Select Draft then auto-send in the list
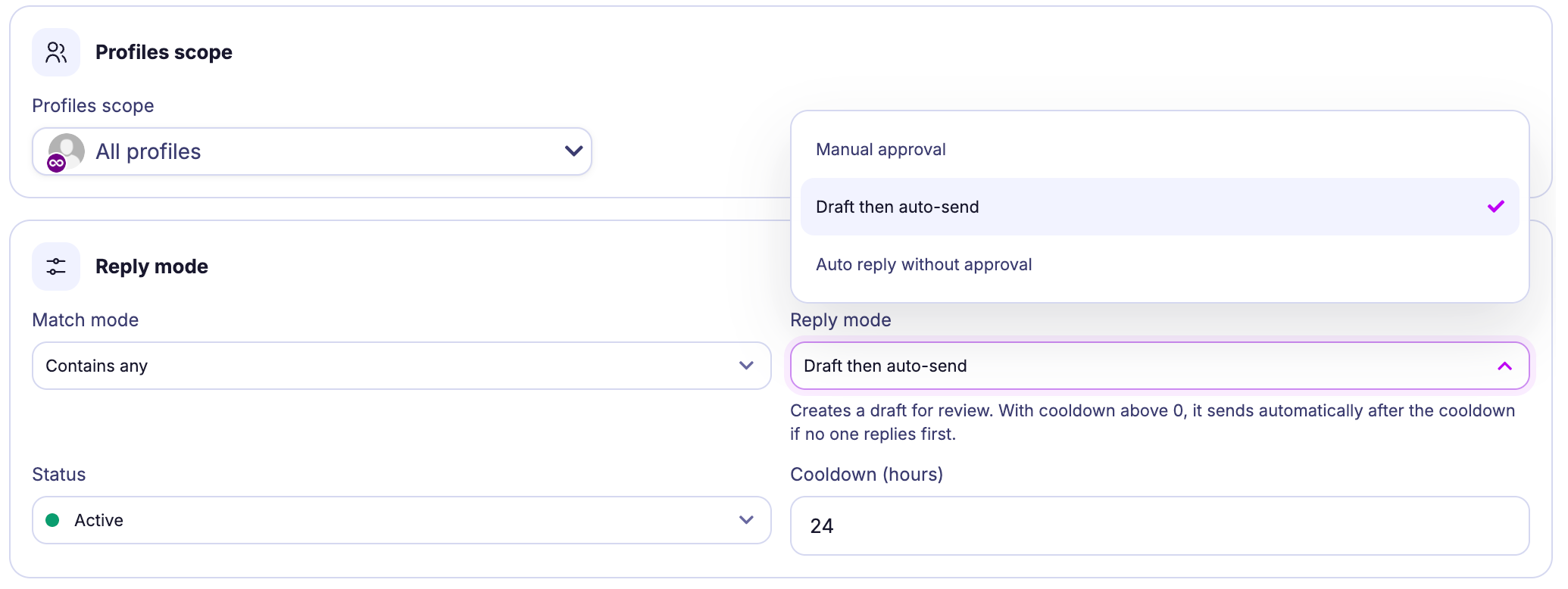The image size is (1568, 589). click(1160, 207)
